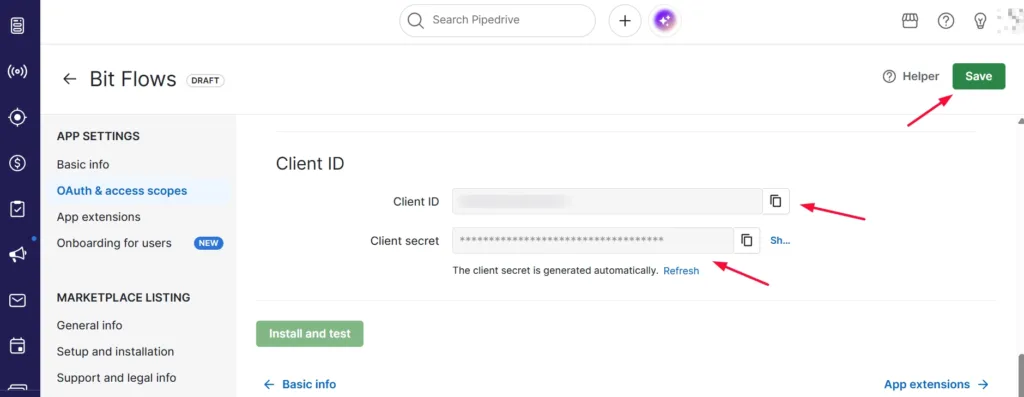Open Projects clipboard icon in sidebar
This screenshot has width=1024, height=397.
click(x=18, y=209)
